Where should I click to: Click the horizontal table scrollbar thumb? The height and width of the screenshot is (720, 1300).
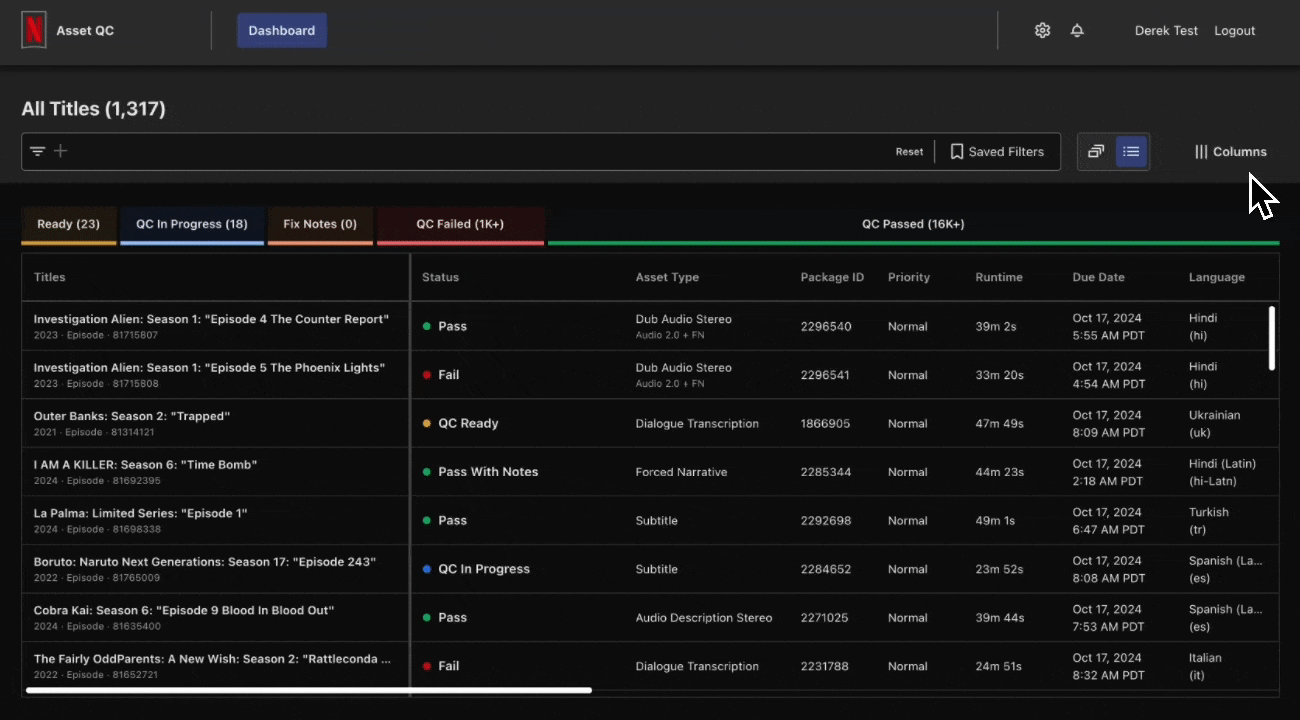(x=309, y=689)
